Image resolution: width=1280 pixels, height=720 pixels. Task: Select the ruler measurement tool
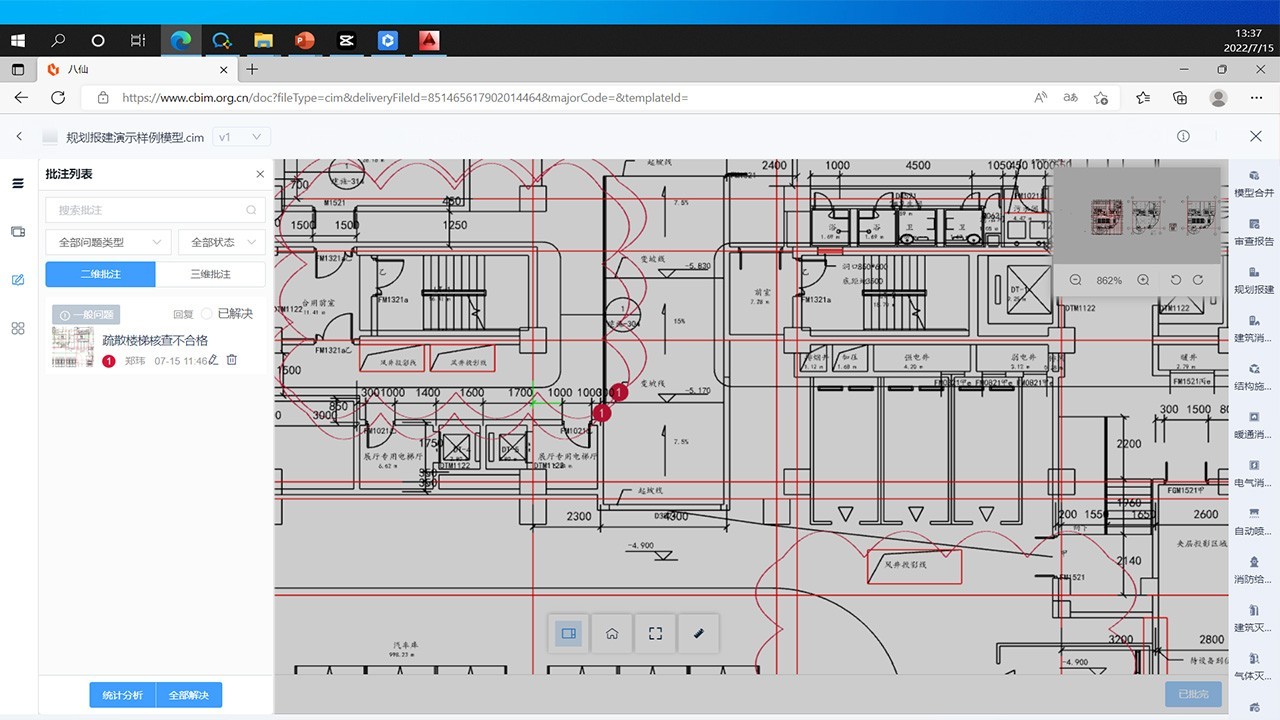pos(698,634)
